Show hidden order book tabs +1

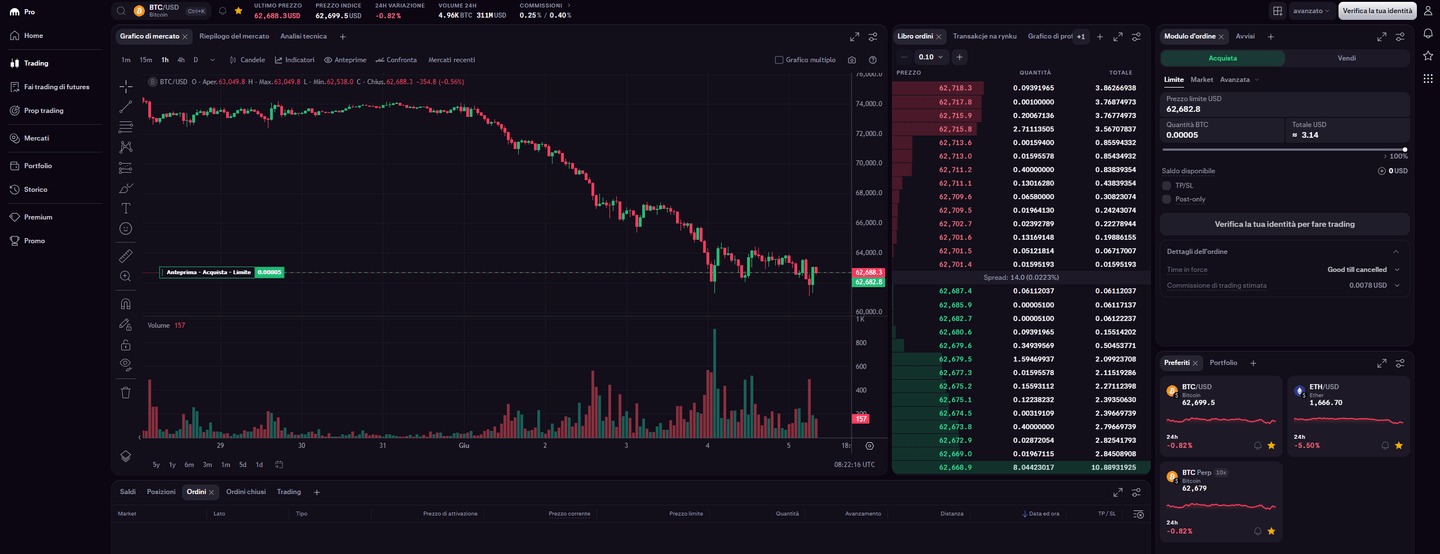[1080, 36]
